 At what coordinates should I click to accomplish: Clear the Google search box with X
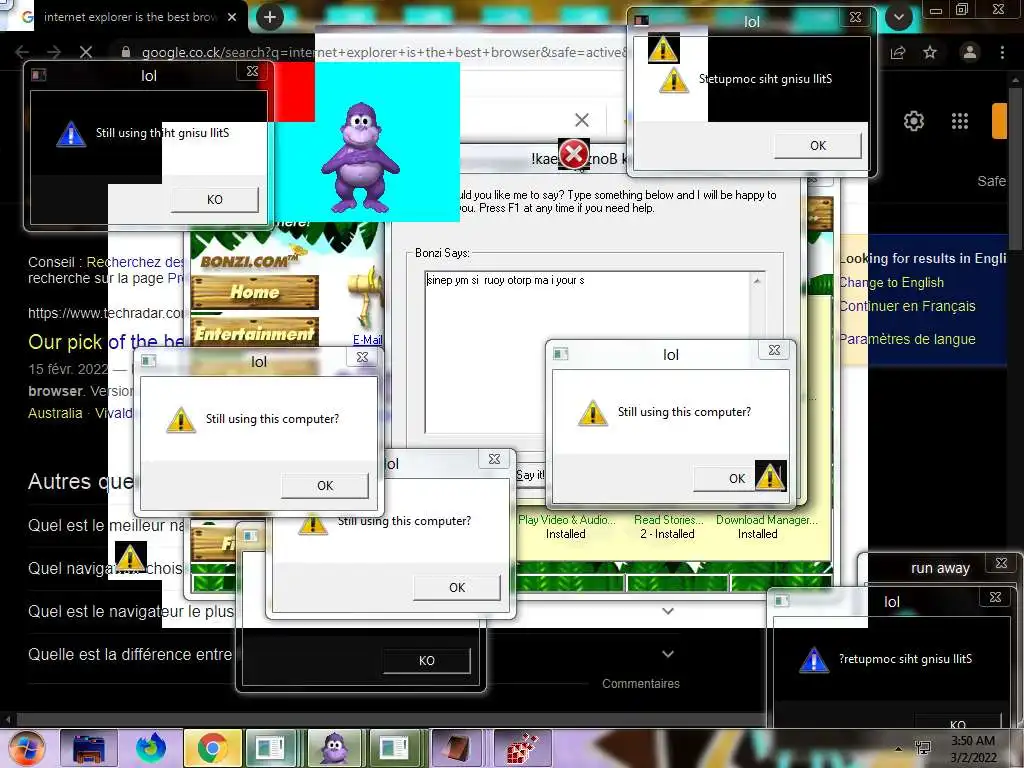(582, 120)
